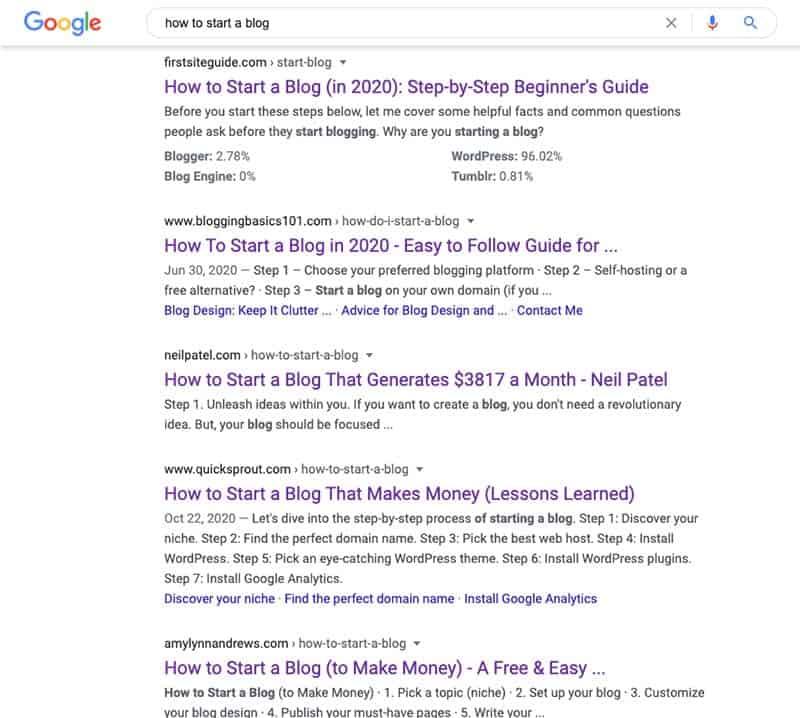Click www.bloggingbasics101.com URL breadcrumb
This screenshot has height=718, width=800.
[312, 221]
